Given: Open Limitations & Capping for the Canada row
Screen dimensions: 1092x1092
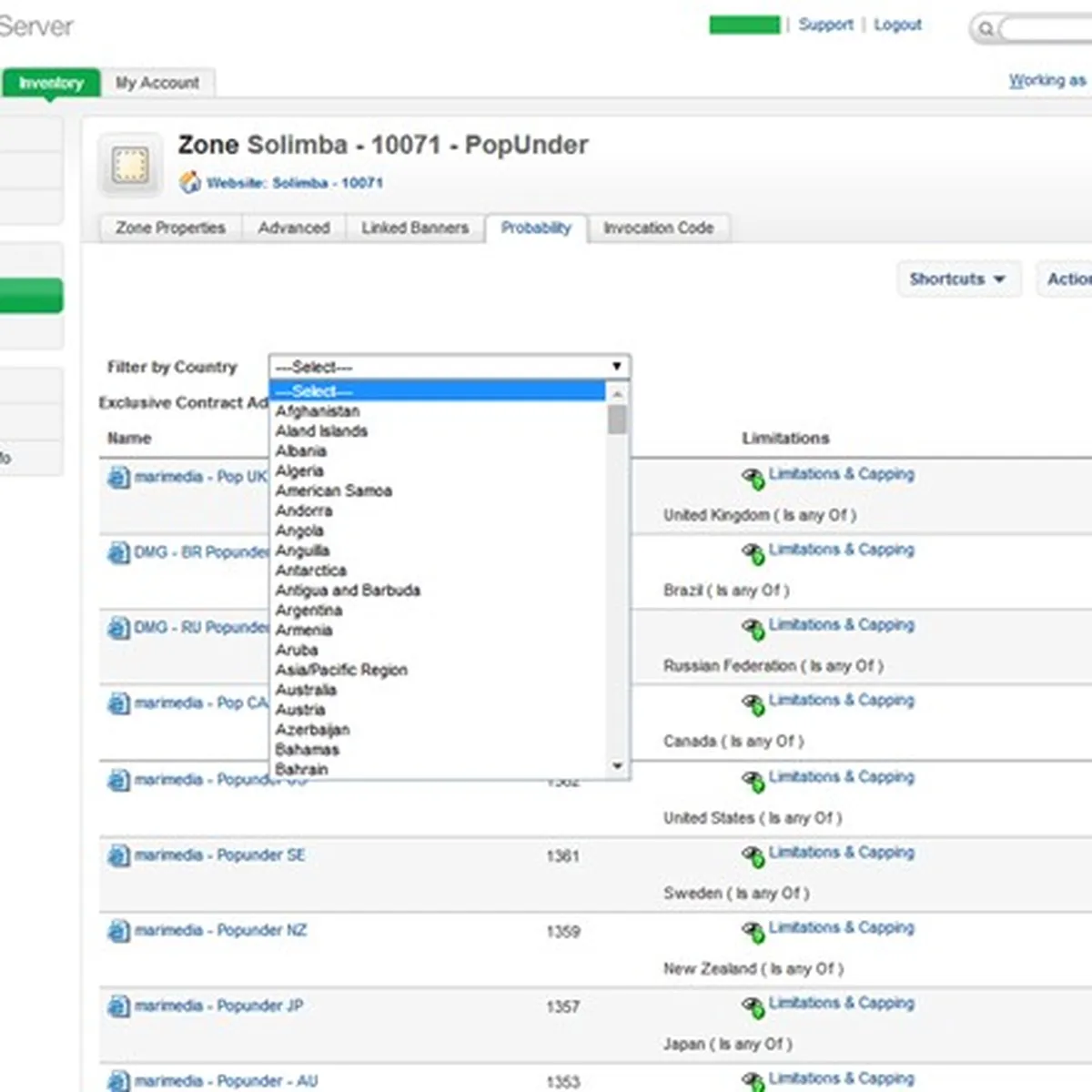Looking at the screenshot, I should [x=841, y=701].
